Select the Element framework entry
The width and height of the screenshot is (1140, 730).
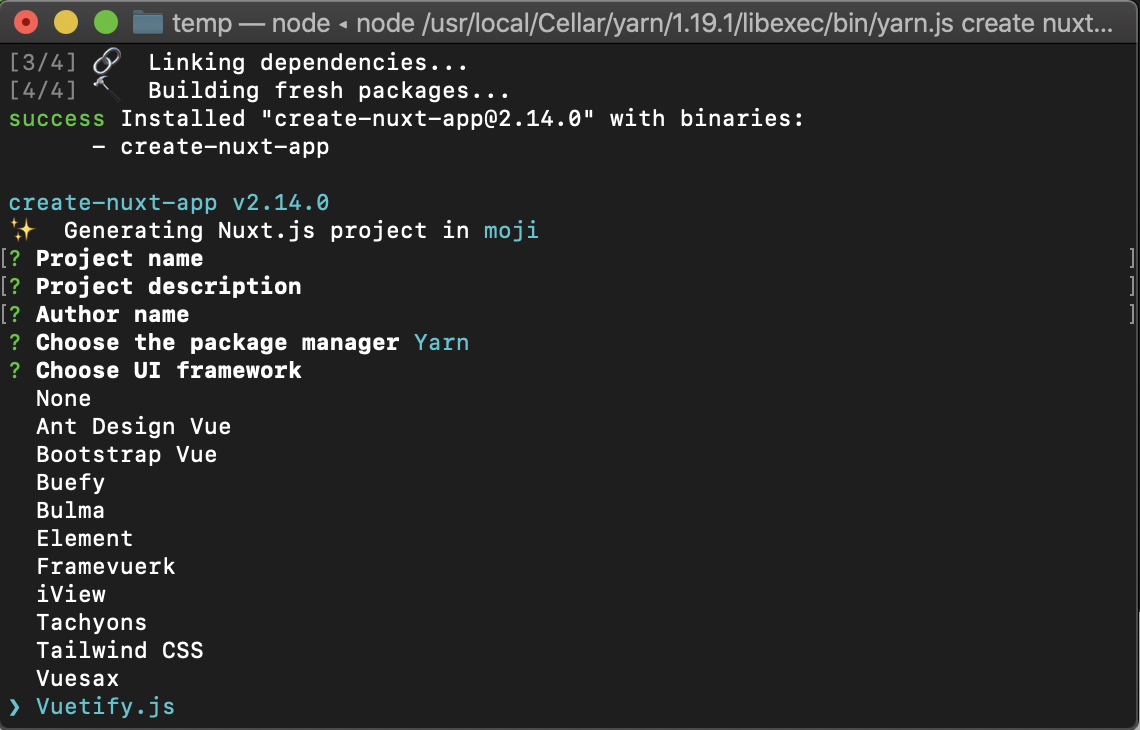[x=85, y=538]
